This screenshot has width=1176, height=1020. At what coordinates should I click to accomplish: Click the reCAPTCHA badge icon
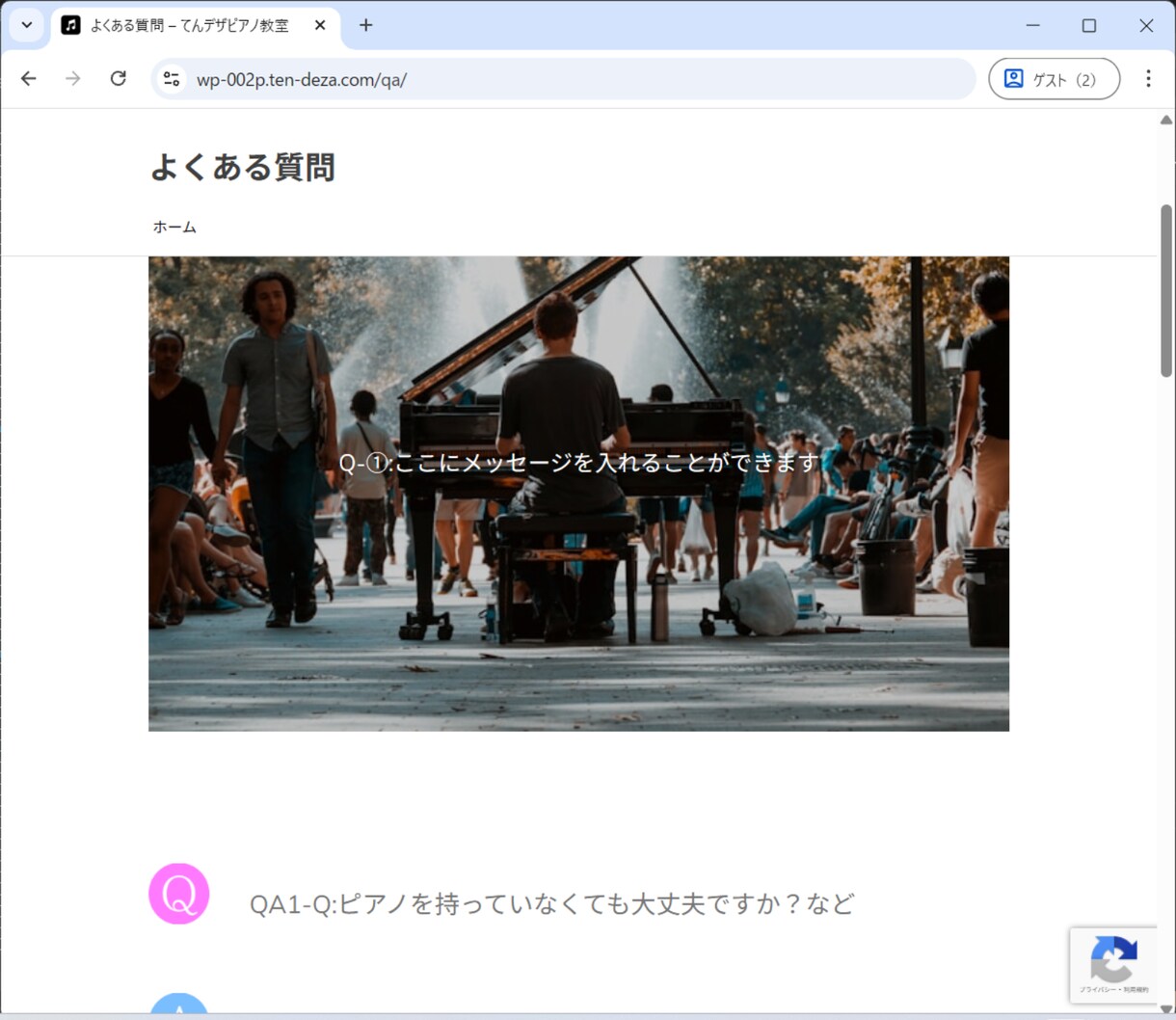[x=1113, y=965]
